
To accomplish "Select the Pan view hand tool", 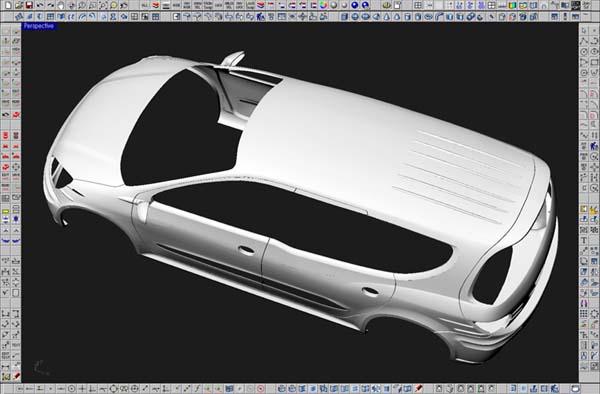I will (61, 5).
